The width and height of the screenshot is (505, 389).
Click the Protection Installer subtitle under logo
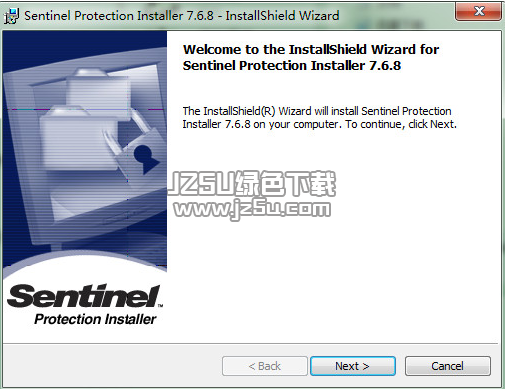click(95, 319)
